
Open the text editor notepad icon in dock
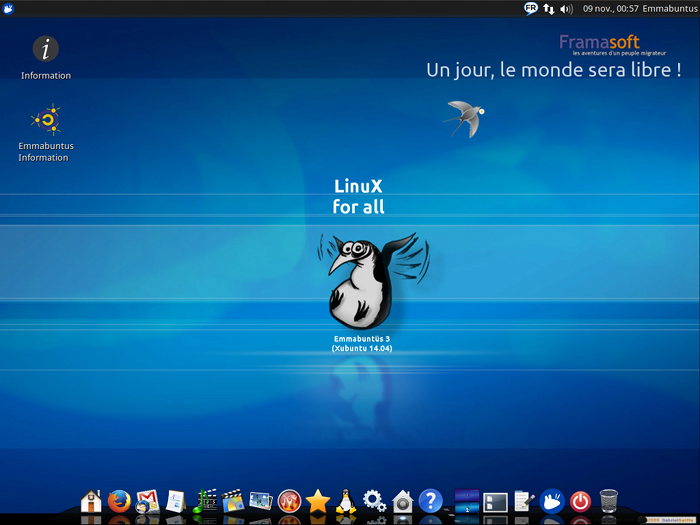click(x=524, y=501)
